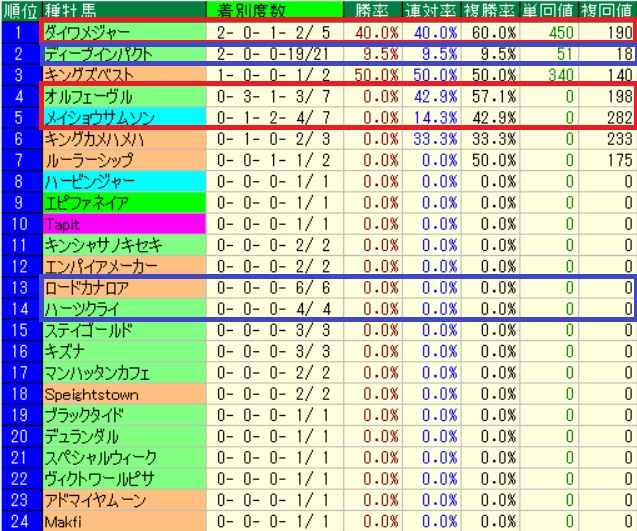
Task: Select sire name ステイゴールド
Action: coord(89,331)
